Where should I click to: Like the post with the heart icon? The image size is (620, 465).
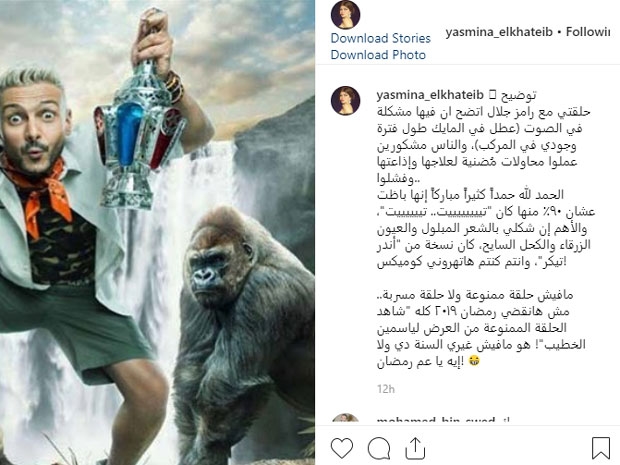click(x=342, y=448)
